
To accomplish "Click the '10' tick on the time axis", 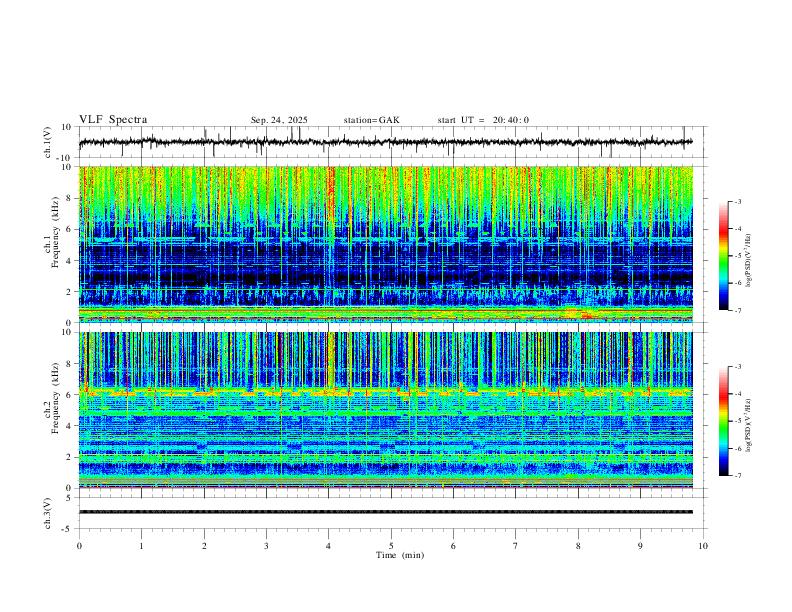I will click(703, 546).
